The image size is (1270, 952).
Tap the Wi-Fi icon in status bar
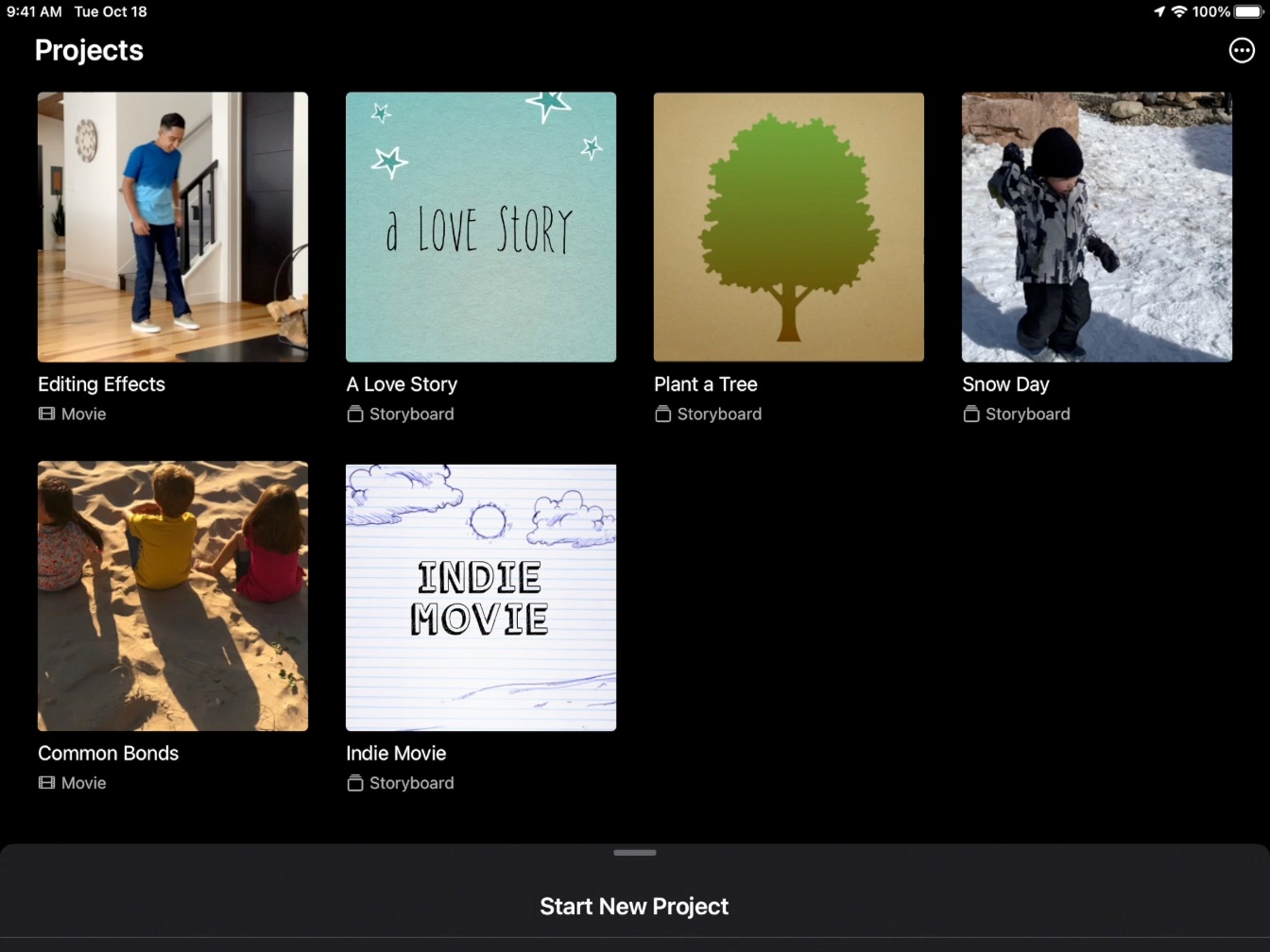click(1179, 12)
